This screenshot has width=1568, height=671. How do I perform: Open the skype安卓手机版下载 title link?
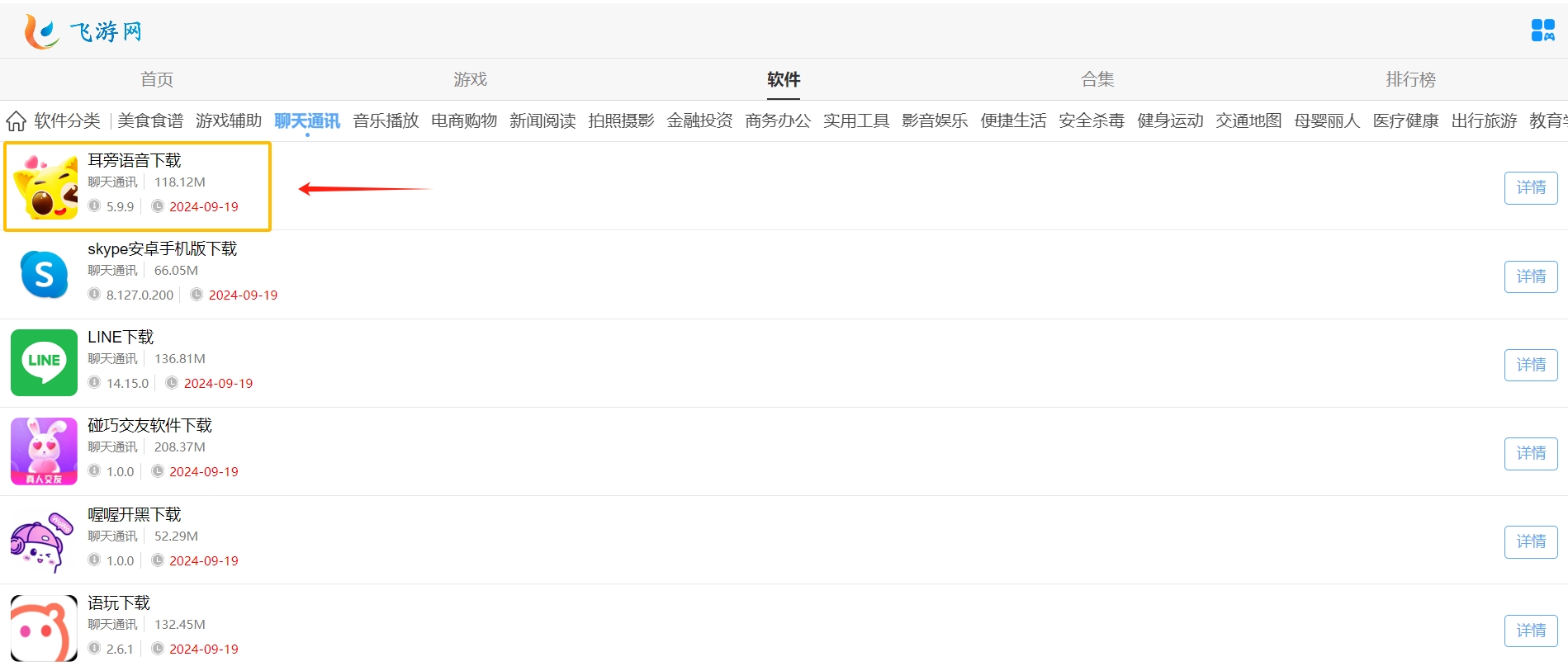coord(163,248)
